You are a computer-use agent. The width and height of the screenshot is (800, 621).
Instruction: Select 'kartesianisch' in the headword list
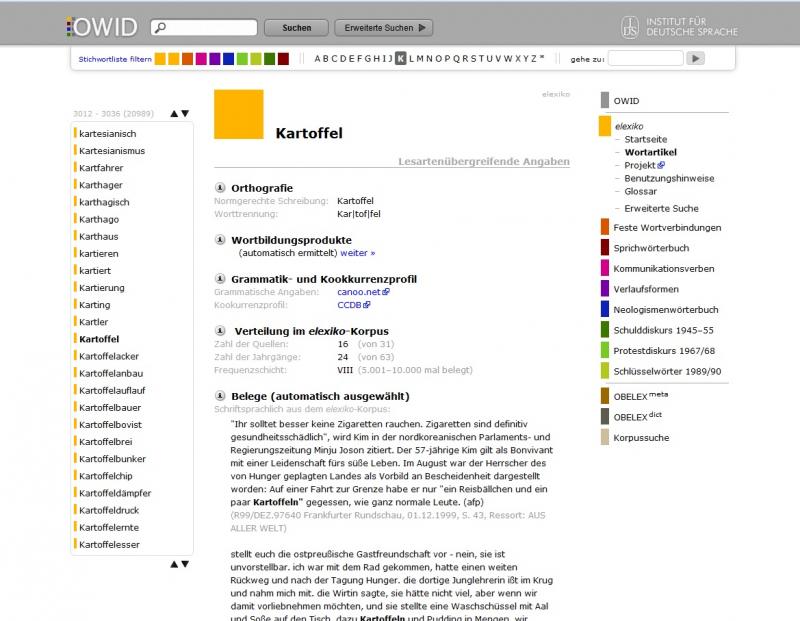pos(108,134)
